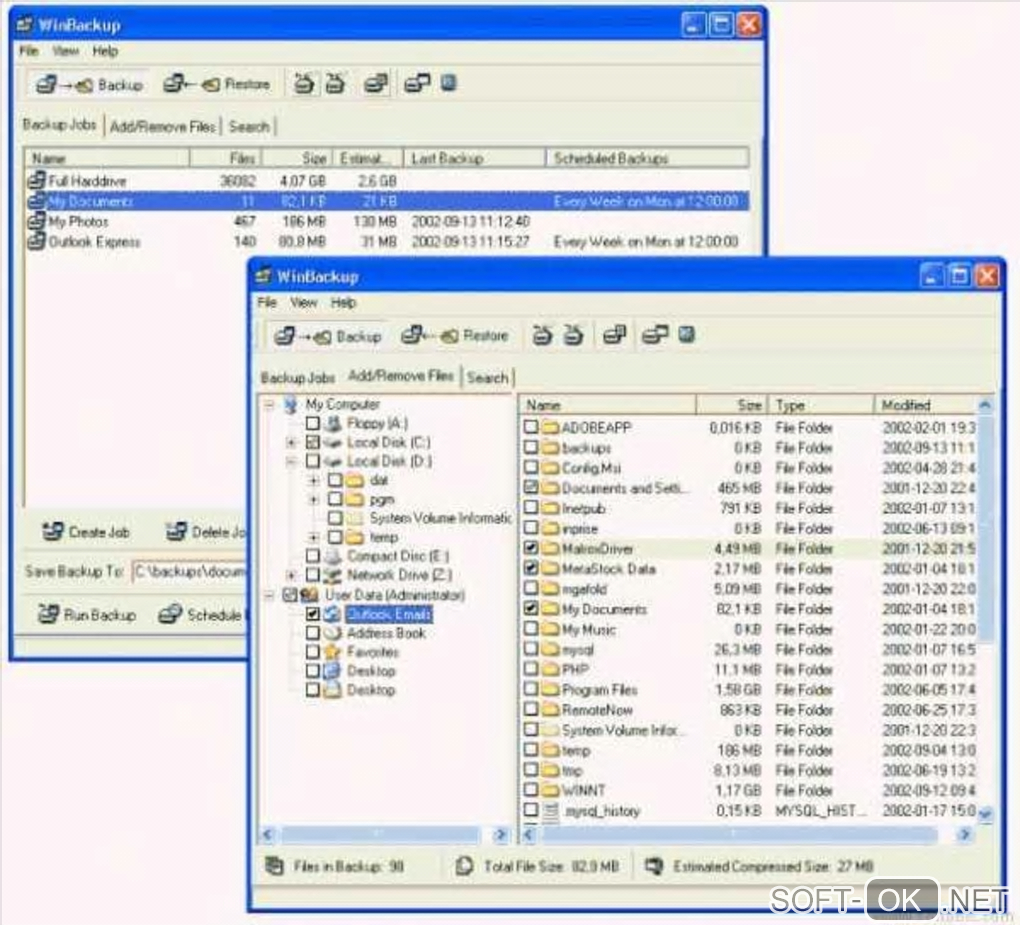
Task: Click Backup toolbar button in back window
Action: 89,85
